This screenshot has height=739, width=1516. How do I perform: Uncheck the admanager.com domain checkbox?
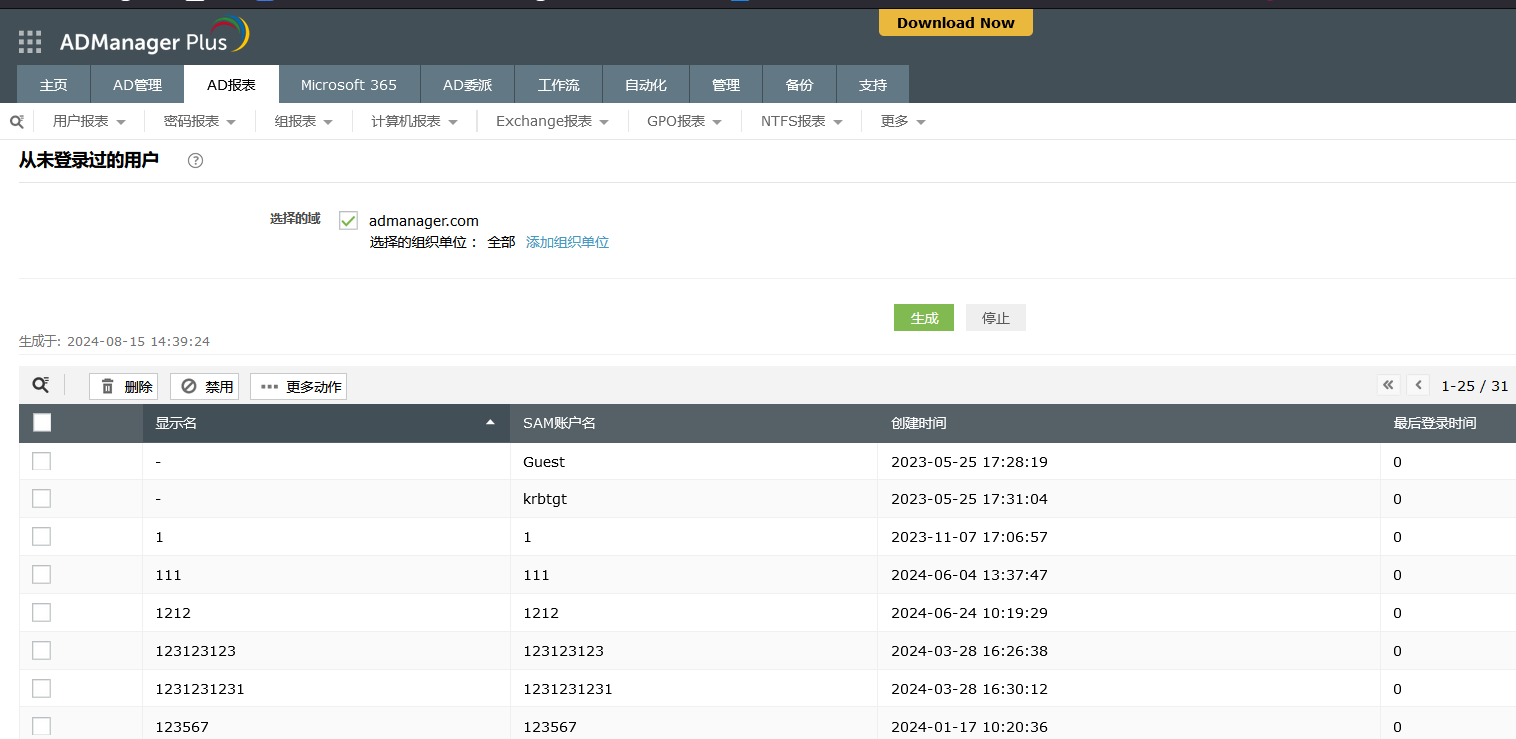click(348, 221)
